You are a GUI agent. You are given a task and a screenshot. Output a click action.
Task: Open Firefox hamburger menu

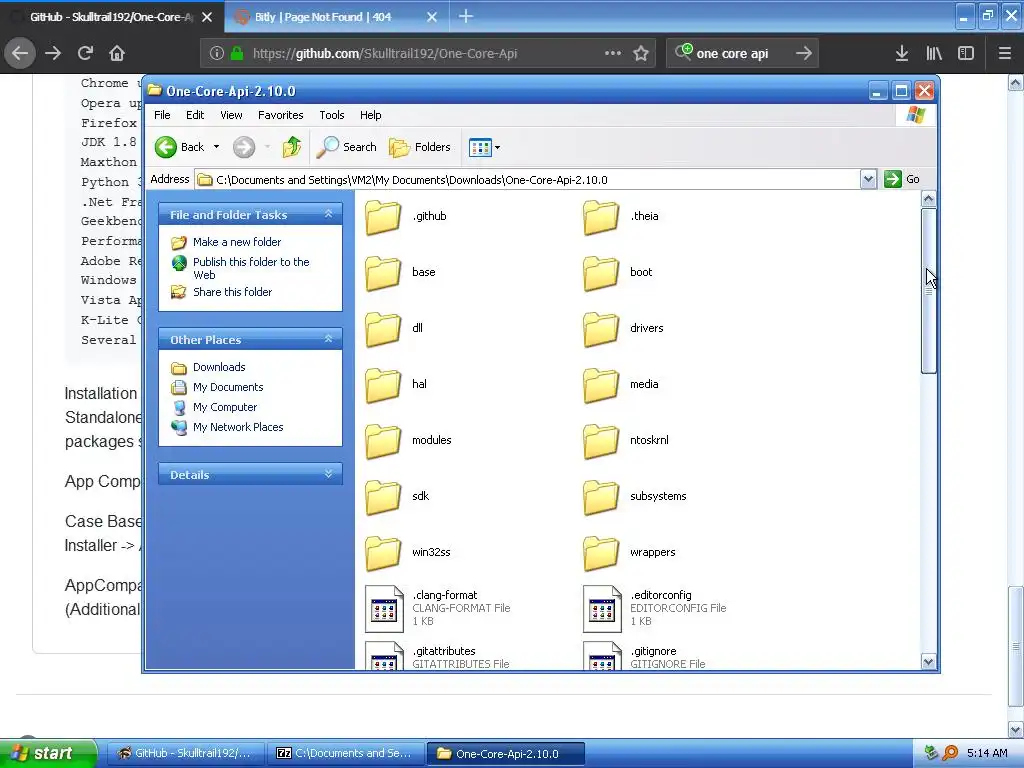pyautogui.click(x=1005, y=53)
